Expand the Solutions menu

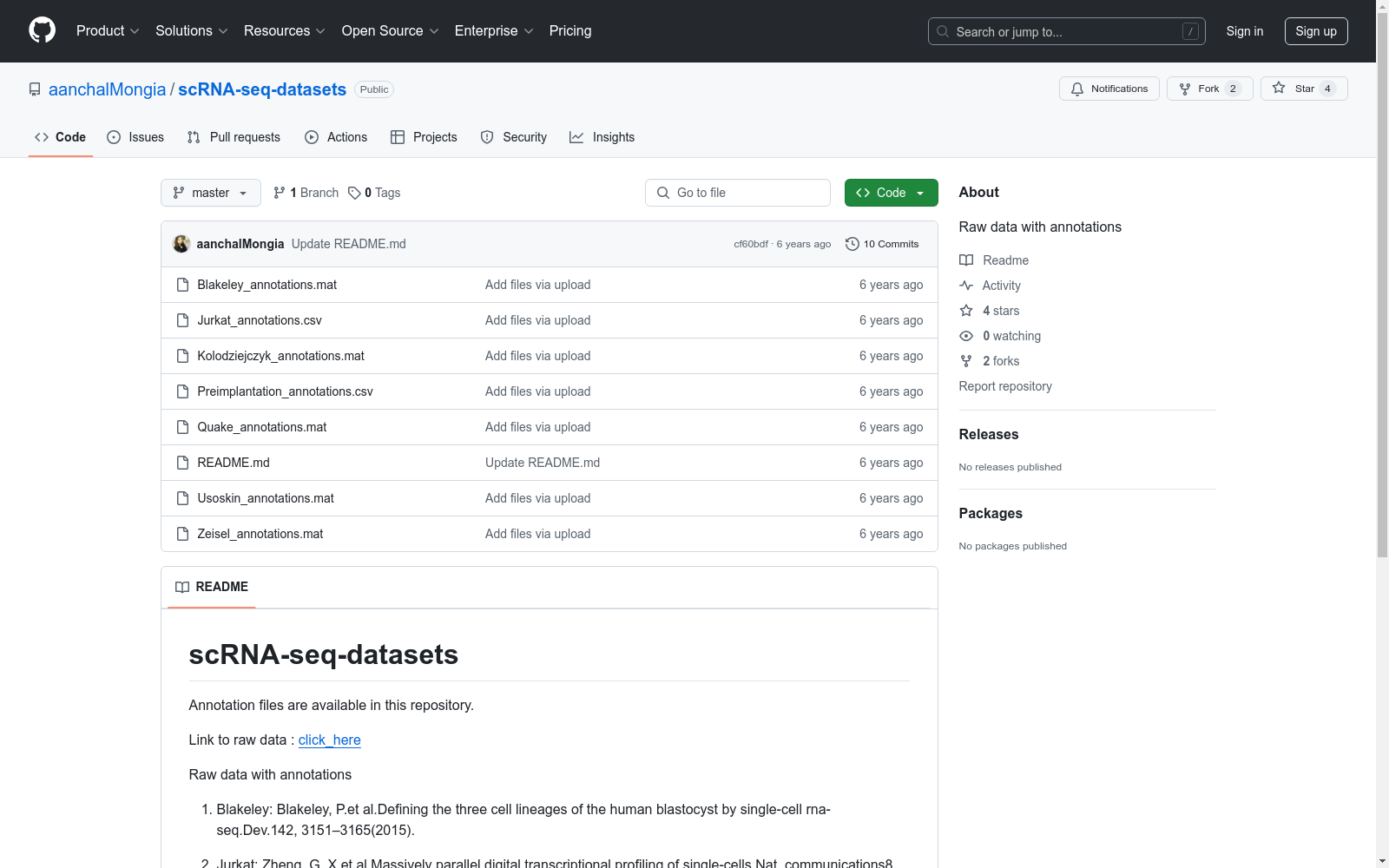coord(192,30)
